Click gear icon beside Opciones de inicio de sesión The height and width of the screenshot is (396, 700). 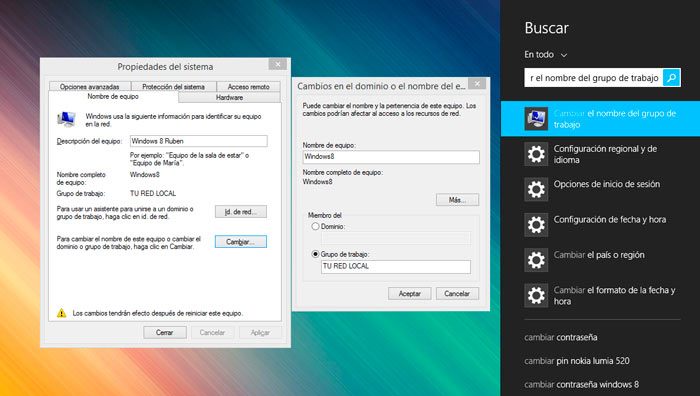pos(536,189)
